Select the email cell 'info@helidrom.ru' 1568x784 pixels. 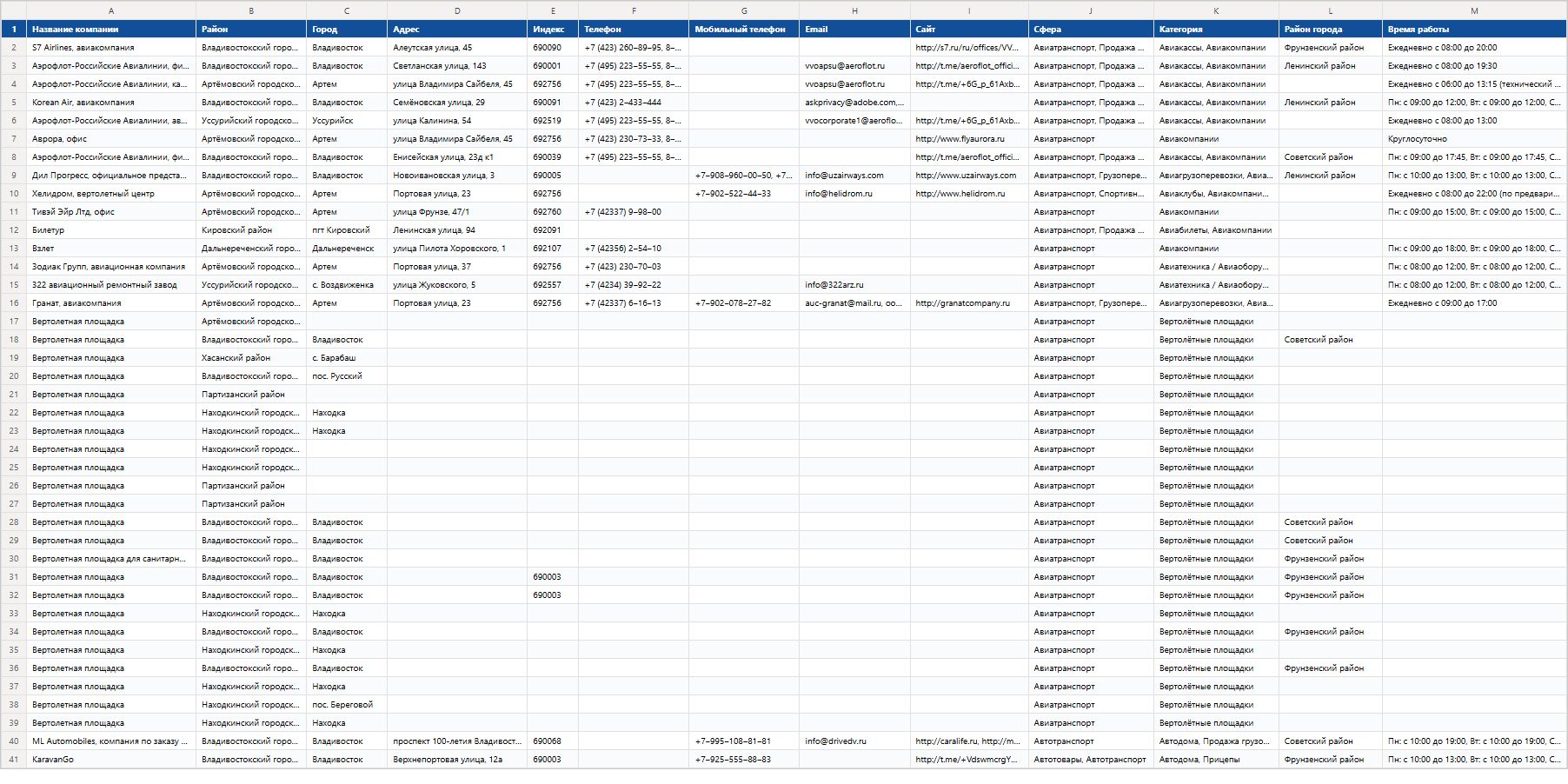[x=854, y=194]
